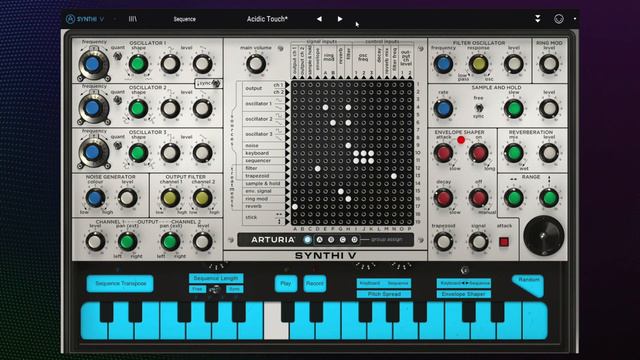The image size is (640, 360).
Task: Click the red square attack button
Action: (x=504, y=242)
